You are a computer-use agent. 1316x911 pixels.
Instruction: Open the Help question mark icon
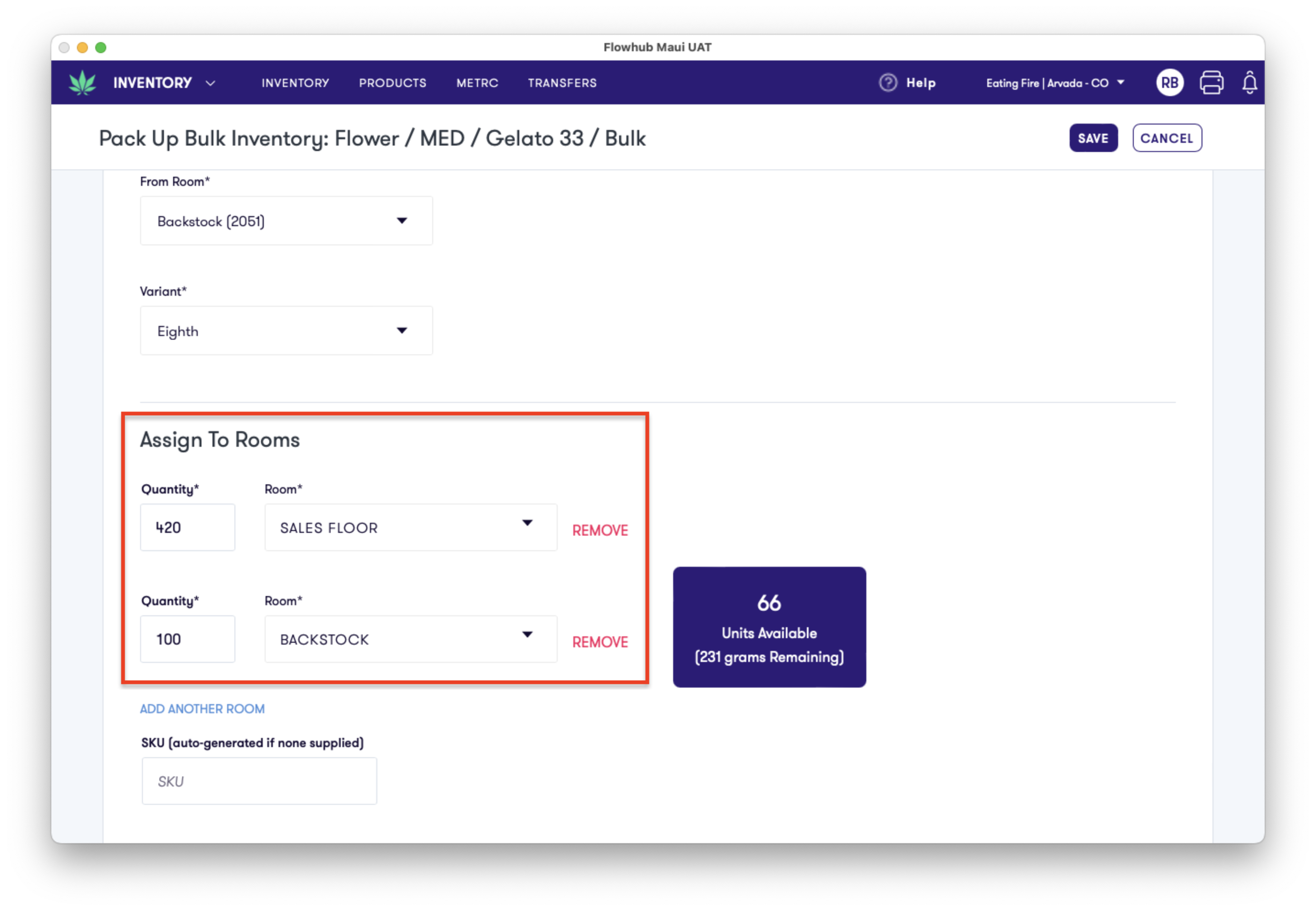click(x=888, y=83)
